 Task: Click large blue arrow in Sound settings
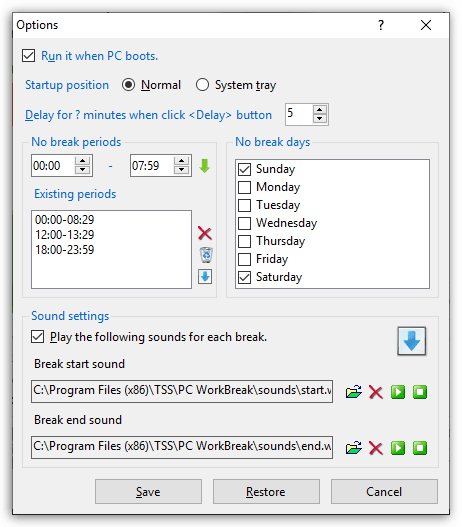[412, 341]
